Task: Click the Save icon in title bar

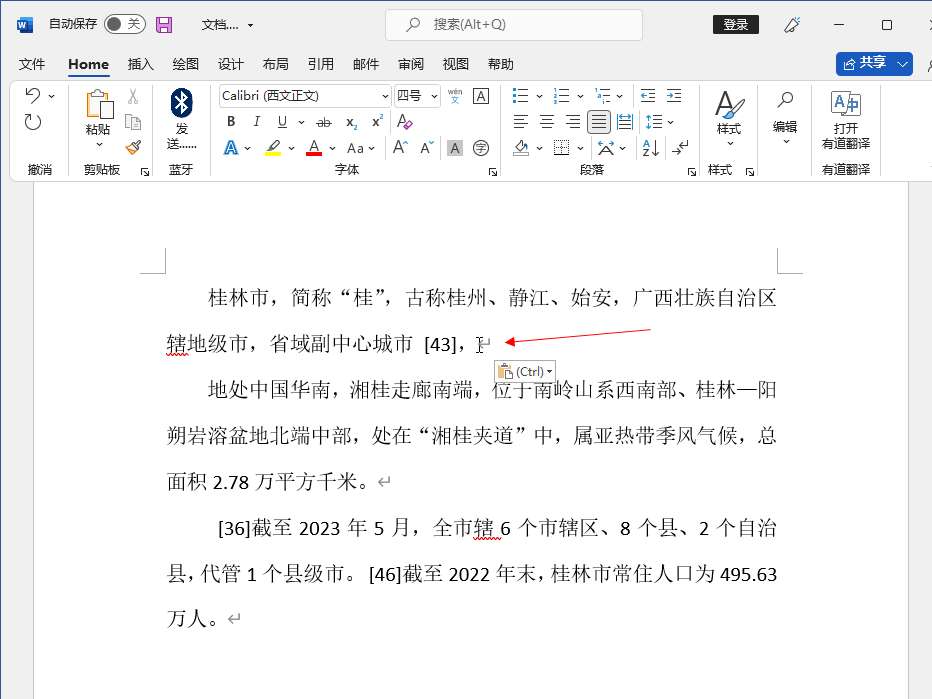Action: point(164,24)
